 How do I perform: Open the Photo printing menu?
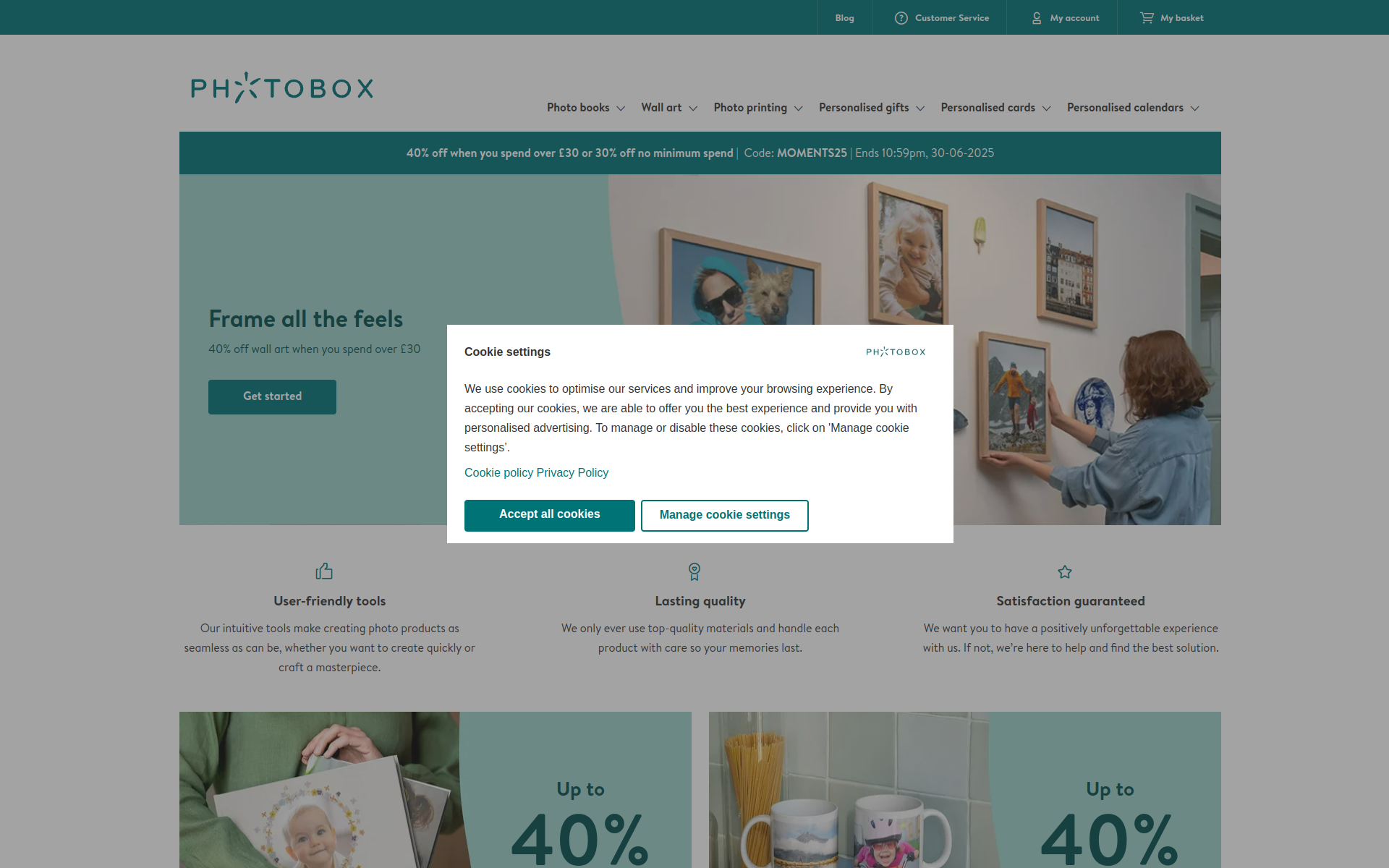(758, 108)
